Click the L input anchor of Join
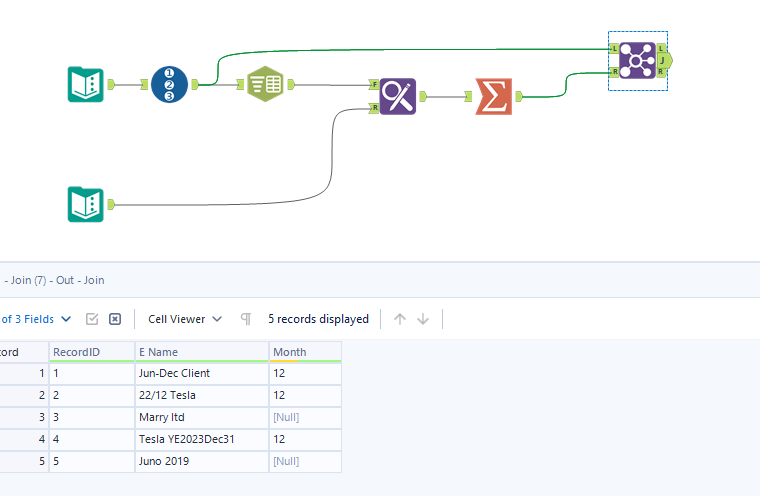Viewport: 760px width, 496px height. point(613,48)
